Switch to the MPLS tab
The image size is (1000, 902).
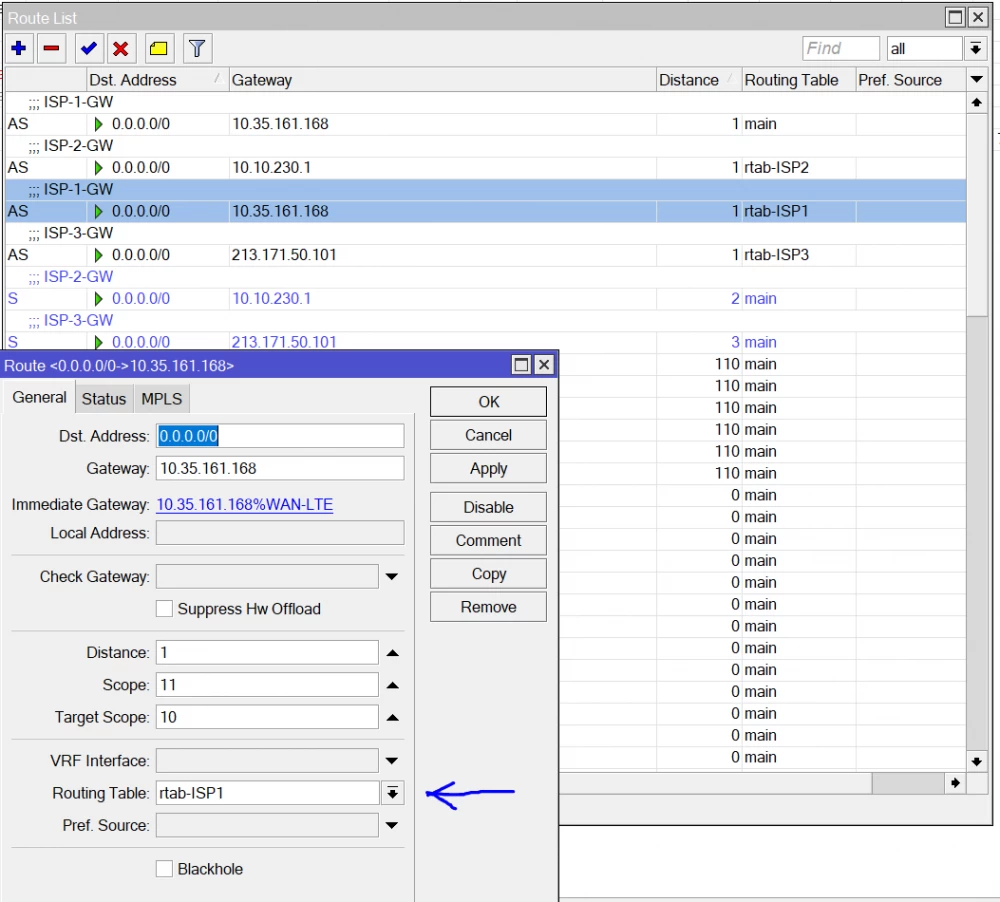pyautogui.click(x=161, y=398)
